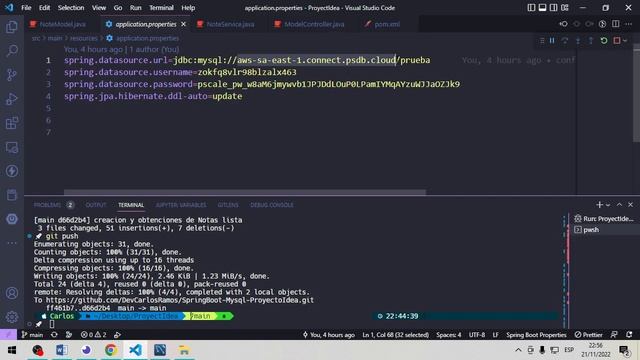Viewport: 640px width, 360px height.
Task: Pause the debug session
Action: (x=552, y=40)
